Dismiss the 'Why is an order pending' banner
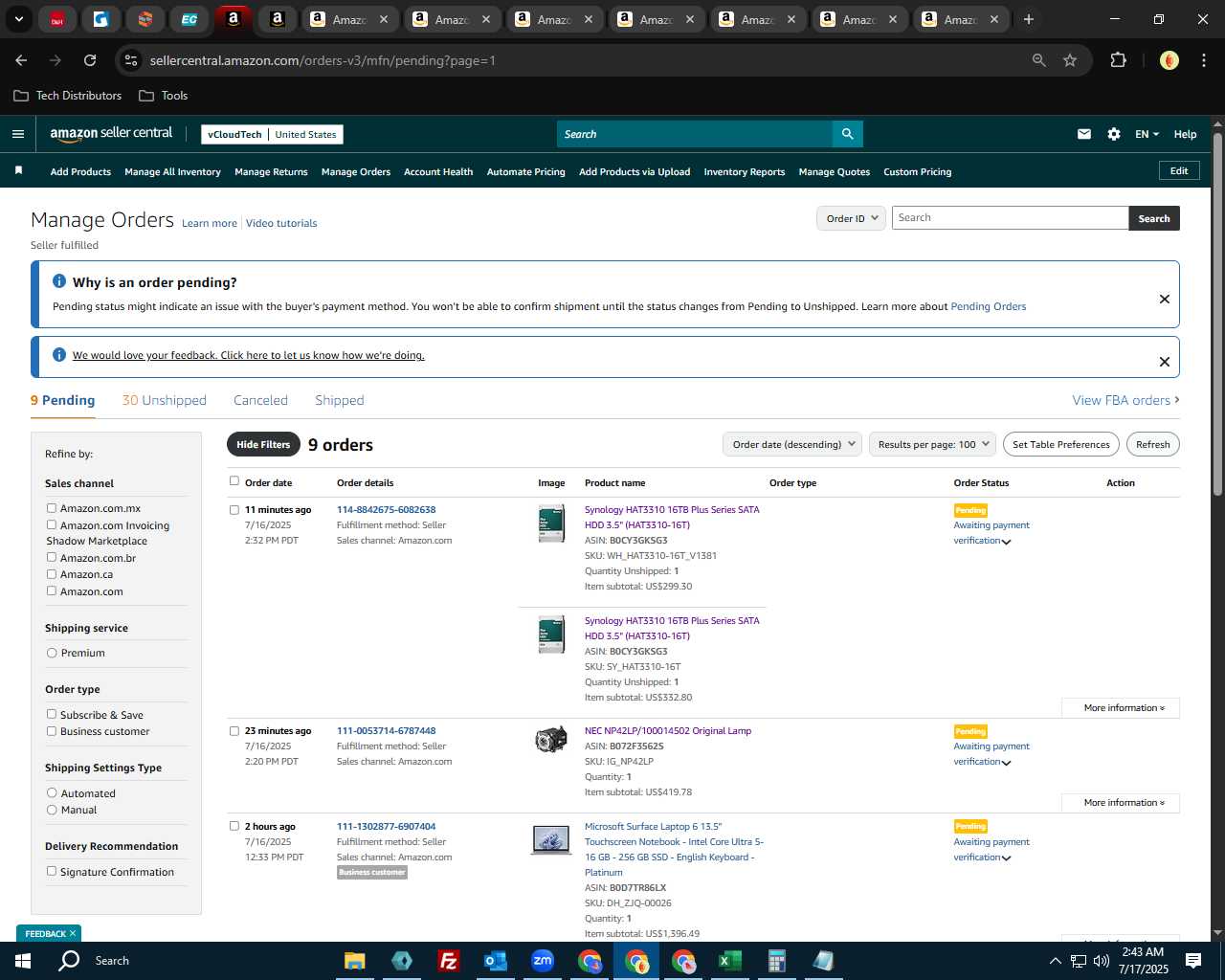Screen dimensions: 1225x980 tap(1165, 299)
